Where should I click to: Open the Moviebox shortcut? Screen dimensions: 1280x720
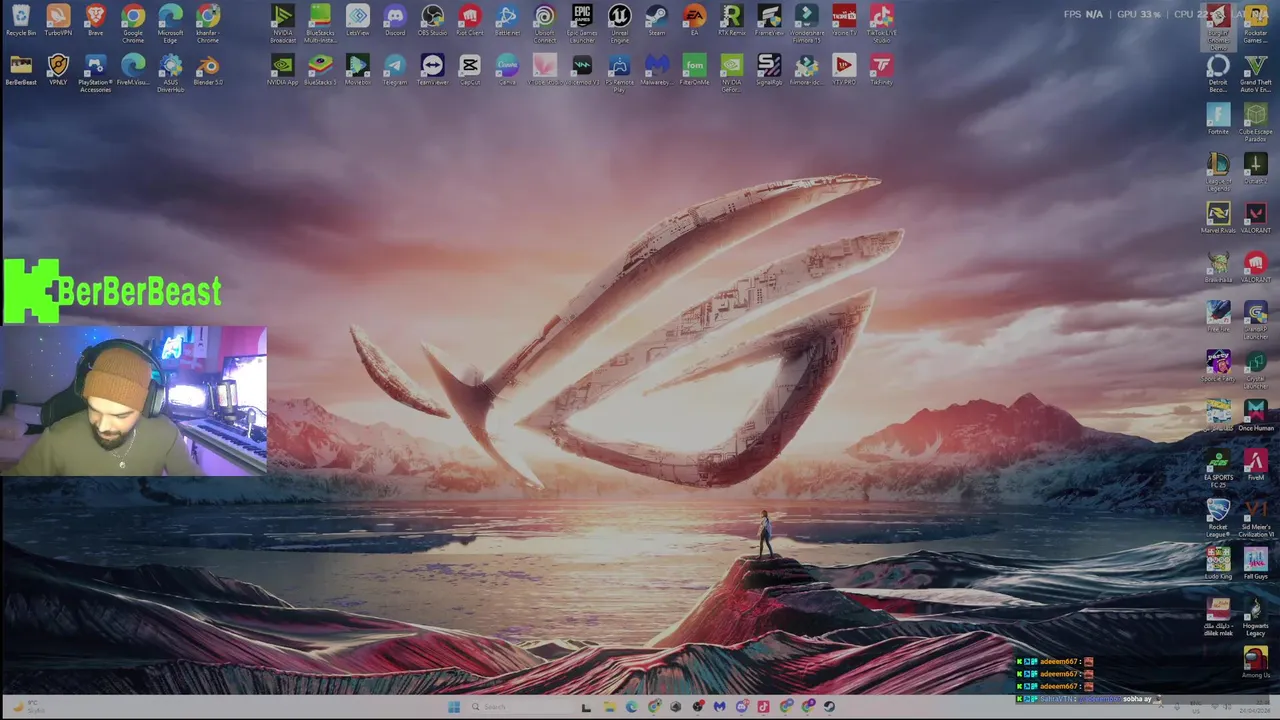tap(357, 70)
